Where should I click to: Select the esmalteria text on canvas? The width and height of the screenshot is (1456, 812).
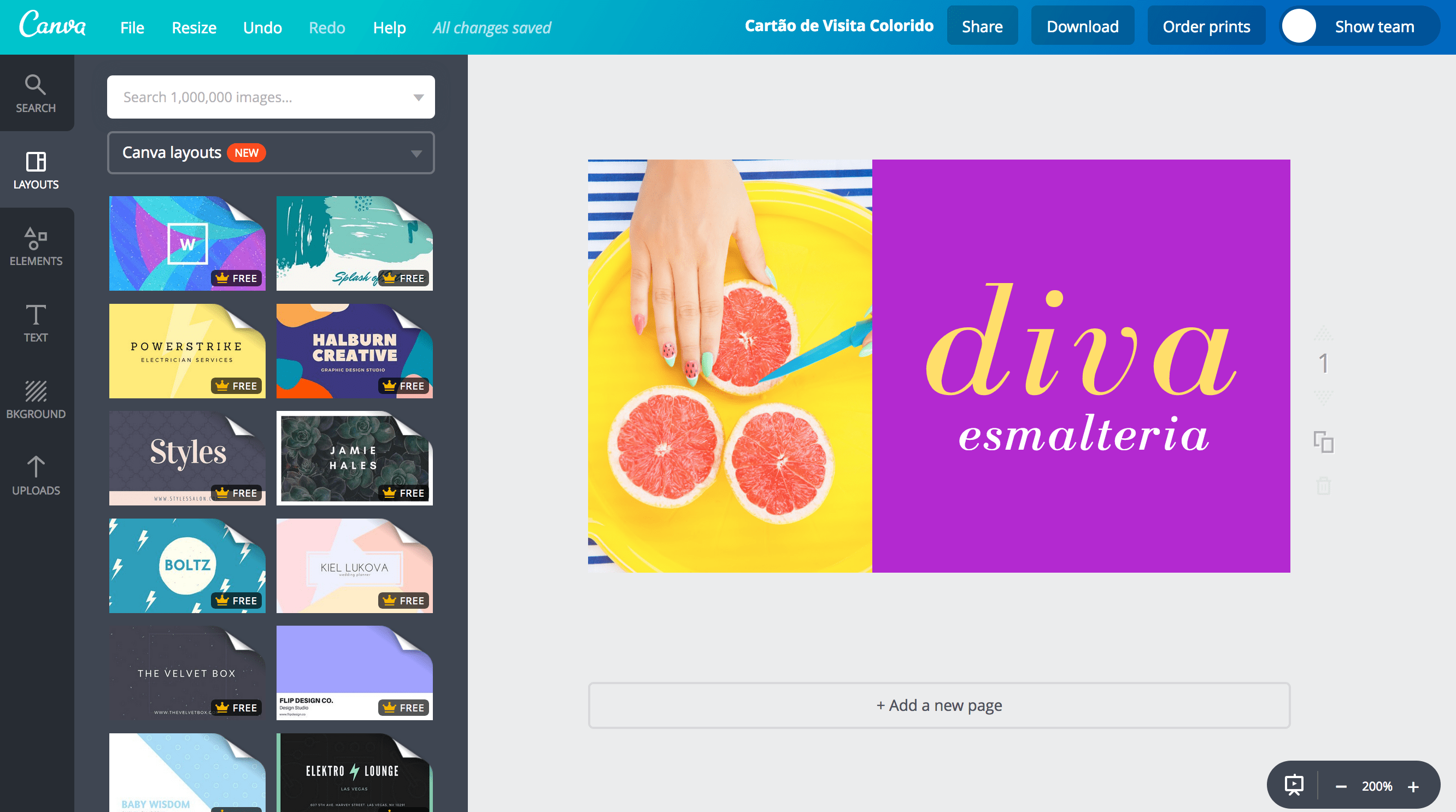[1083, 434]
